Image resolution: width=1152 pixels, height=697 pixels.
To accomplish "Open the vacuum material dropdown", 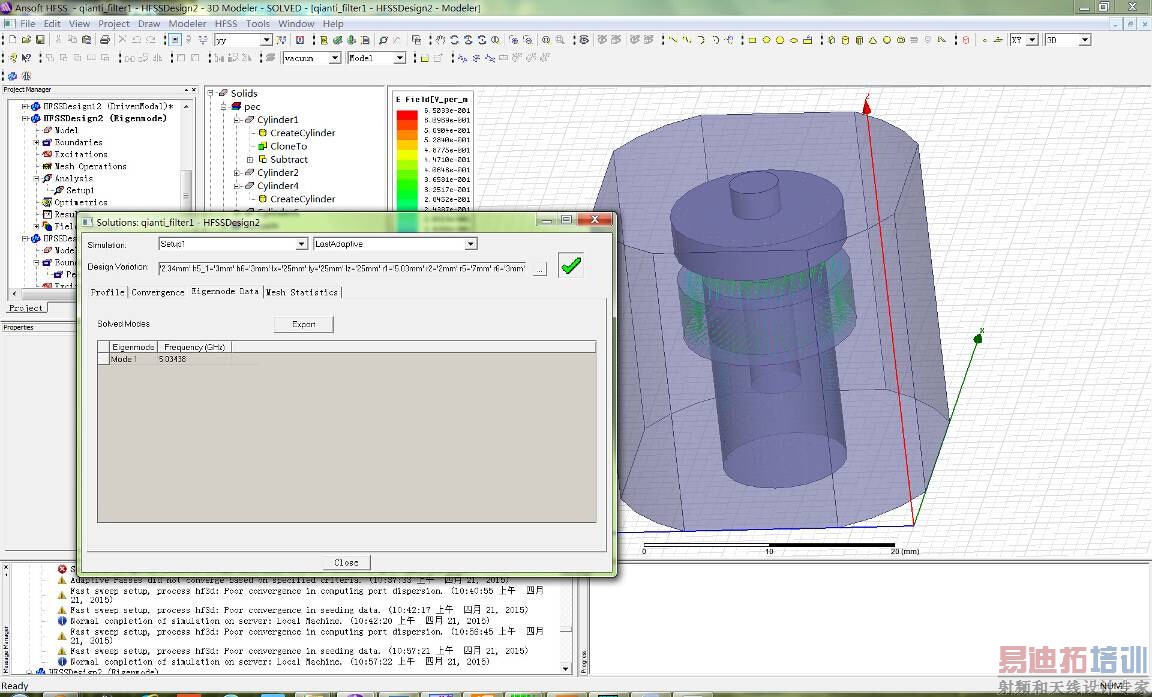I will coord(334,58).
